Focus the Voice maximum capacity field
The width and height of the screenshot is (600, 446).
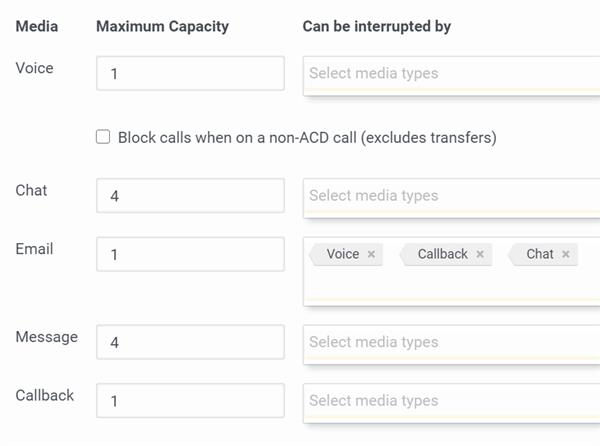point(190,74)
